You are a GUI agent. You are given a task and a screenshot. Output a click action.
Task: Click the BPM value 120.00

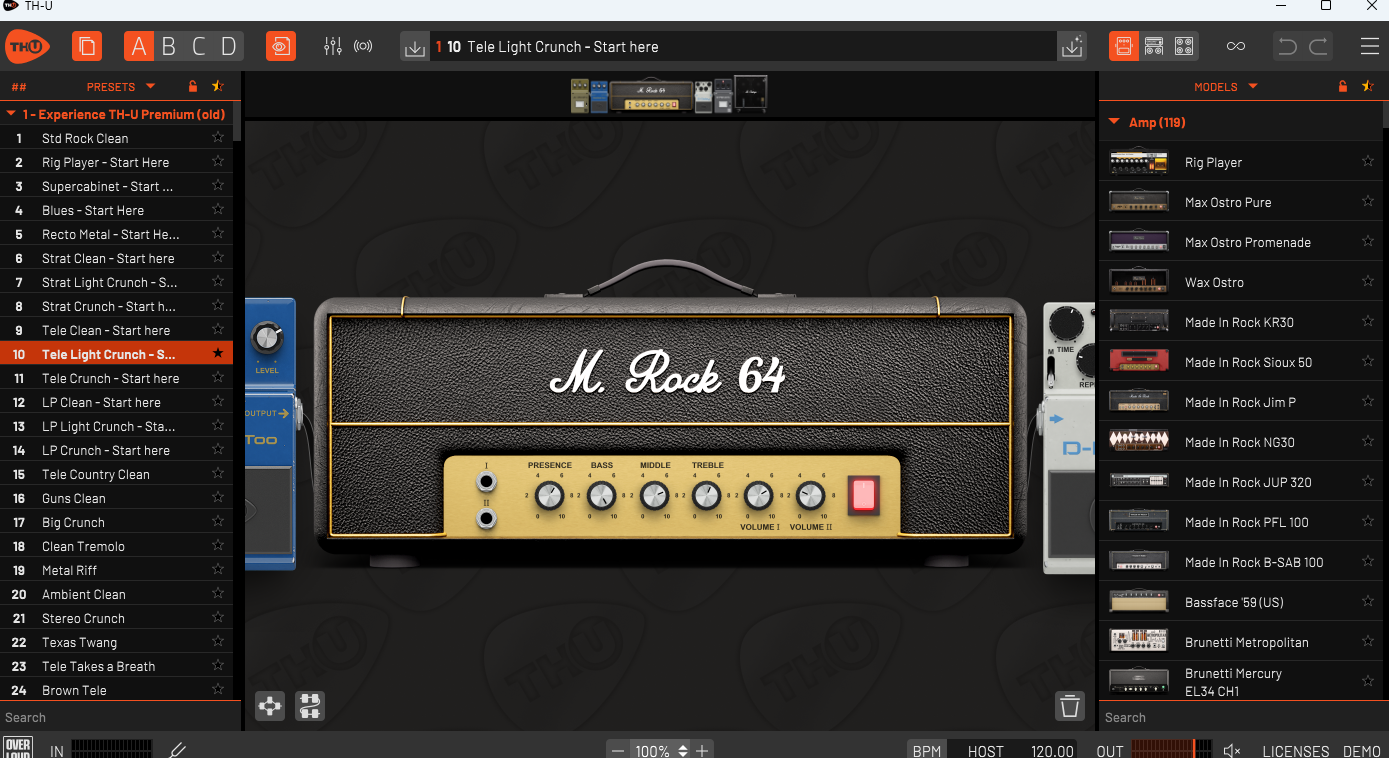click(1052, 751)
